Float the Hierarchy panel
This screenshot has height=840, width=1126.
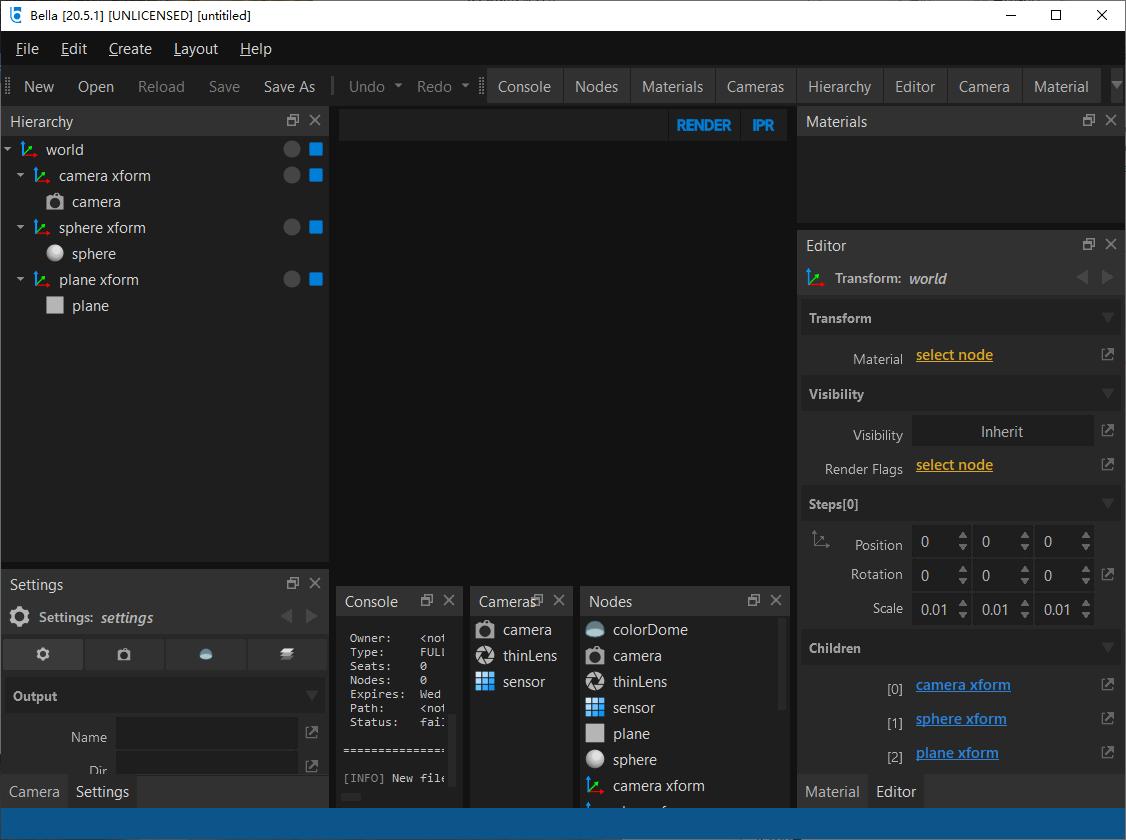coord(292,121)
